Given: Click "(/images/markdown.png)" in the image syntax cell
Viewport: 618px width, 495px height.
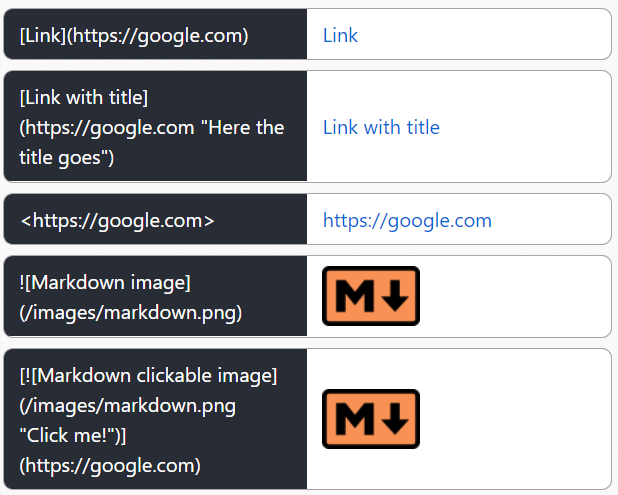Looking at the screenshot, I should tap(130, 313).
